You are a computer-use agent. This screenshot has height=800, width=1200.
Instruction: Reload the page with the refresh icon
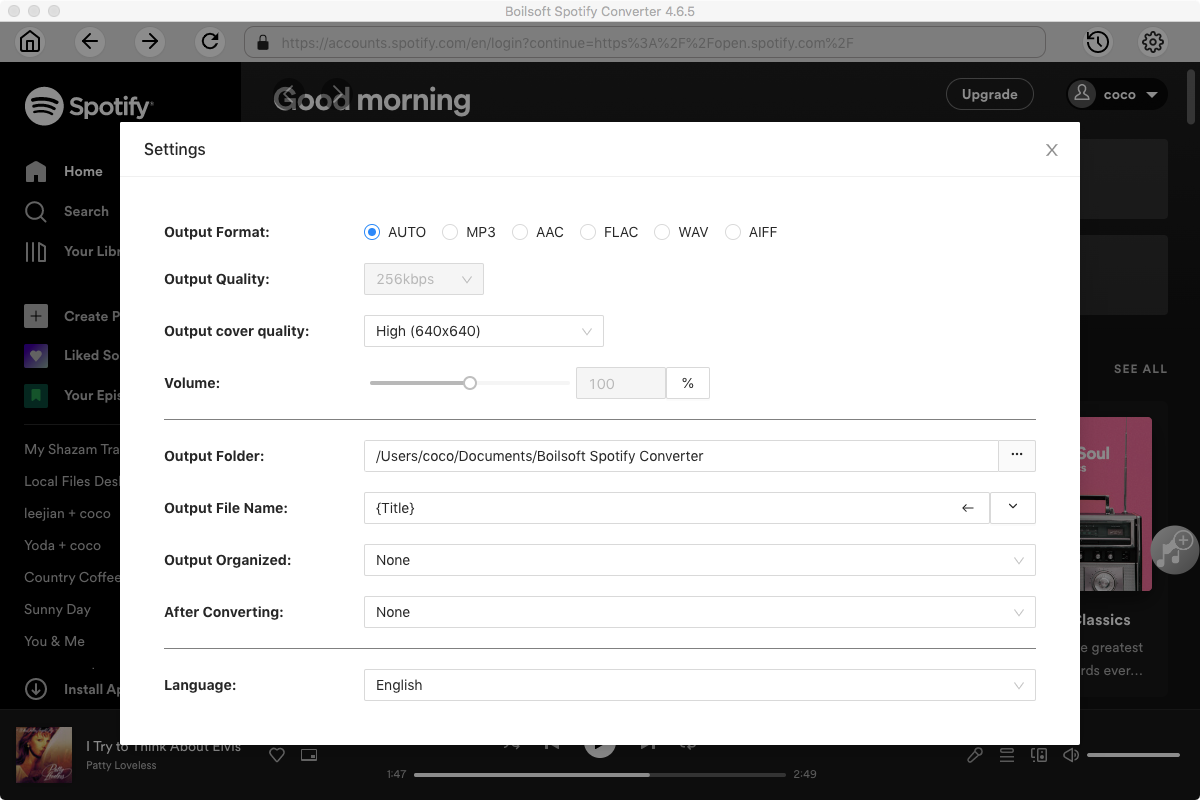(210, 42)
